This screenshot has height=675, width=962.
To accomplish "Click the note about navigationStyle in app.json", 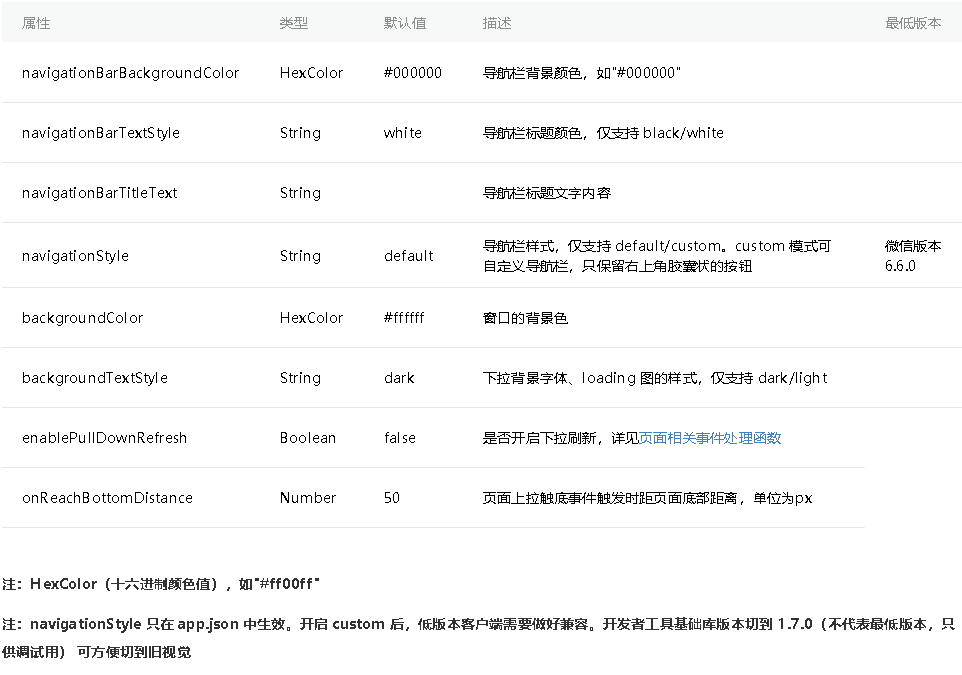I will 479,638.
